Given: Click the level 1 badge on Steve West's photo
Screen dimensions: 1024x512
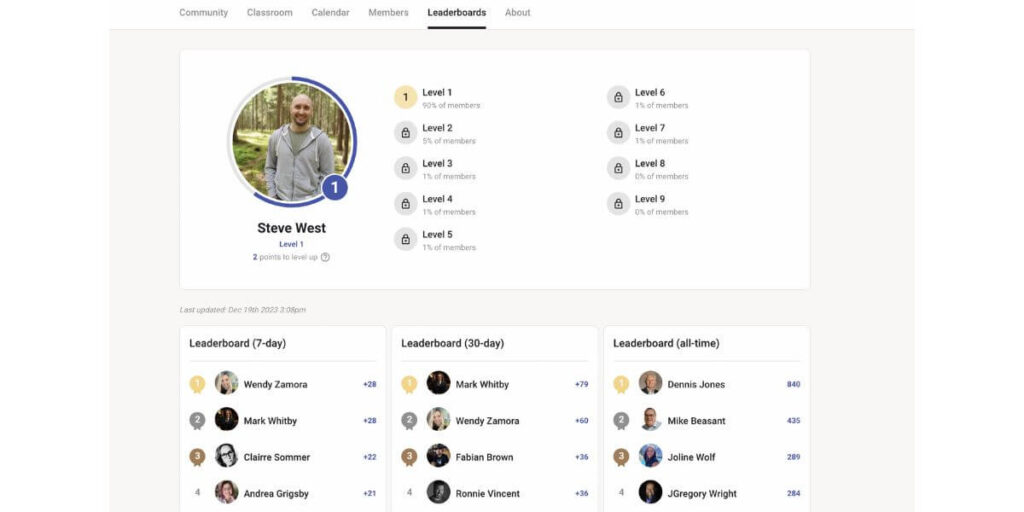Looking at the screenshot, I should 334,188.
